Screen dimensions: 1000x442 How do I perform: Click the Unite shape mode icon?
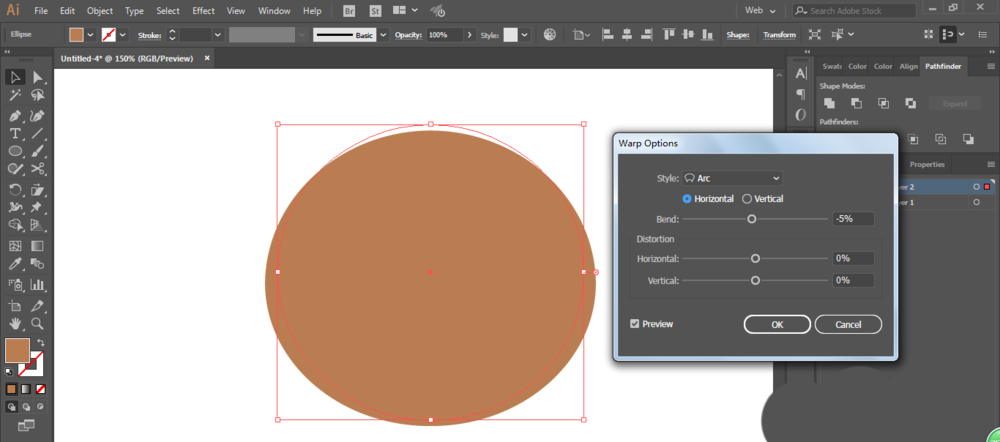coord(829,103)
